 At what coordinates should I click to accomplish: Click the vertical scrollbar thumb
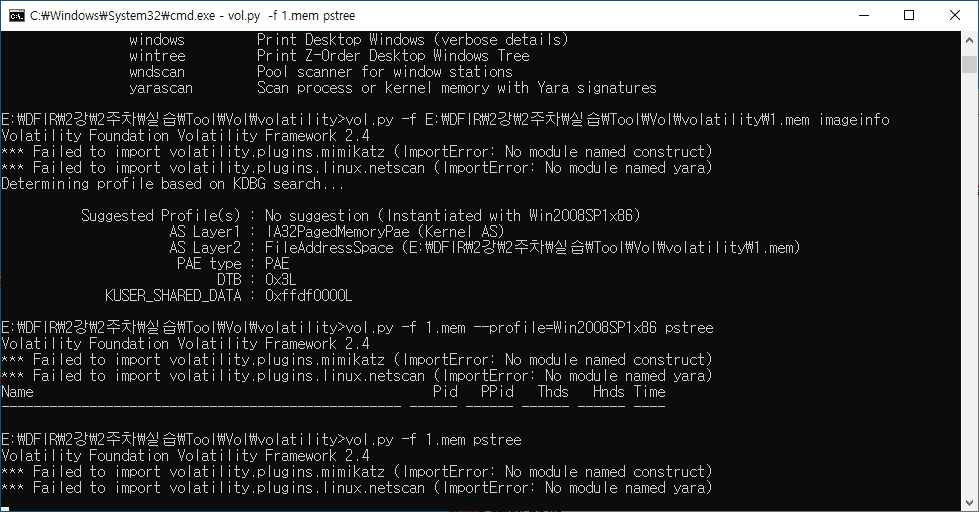969,64
